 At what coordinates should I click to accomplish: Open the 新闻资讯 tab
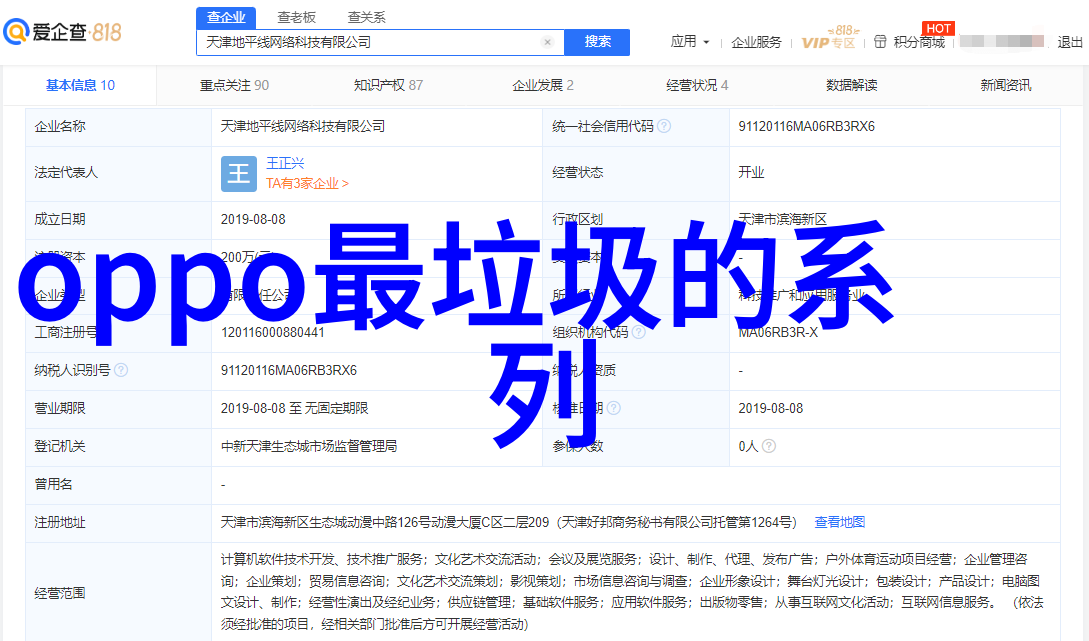point(1006,85)
